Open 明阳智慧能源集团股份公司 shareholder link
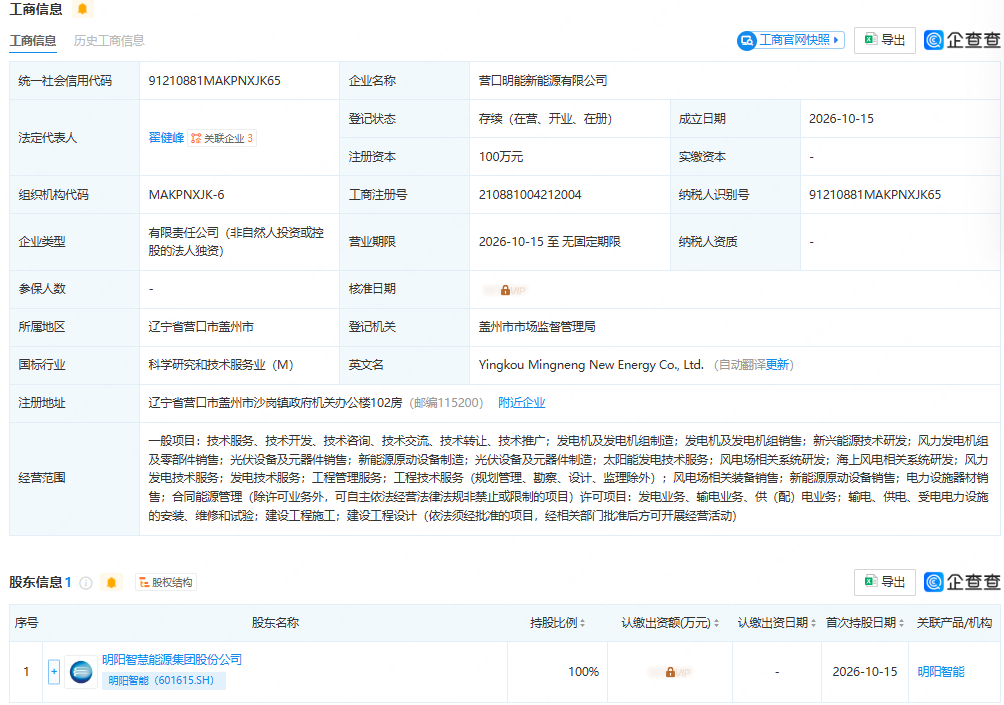The image size is (1004, 705). click(x=172, y=660)
